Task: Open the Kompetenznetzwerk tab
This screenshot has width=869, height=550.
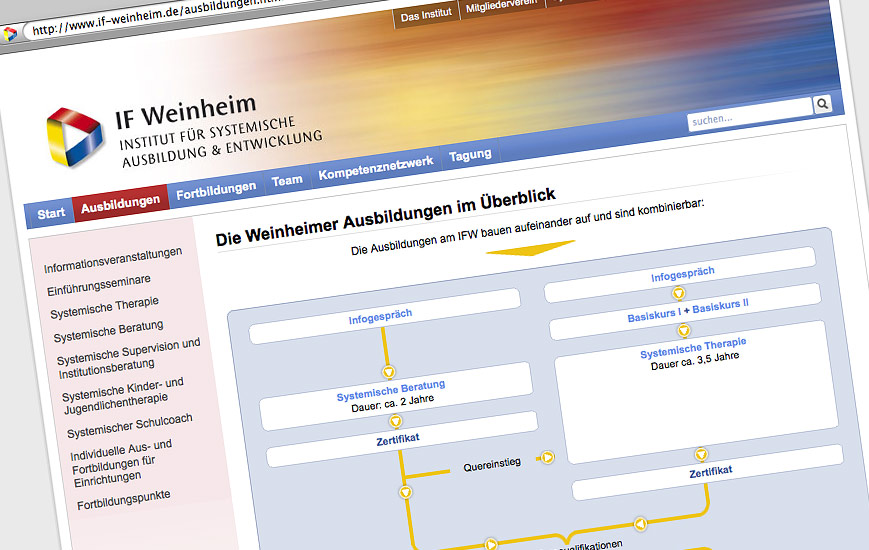Action: [376, 167]
